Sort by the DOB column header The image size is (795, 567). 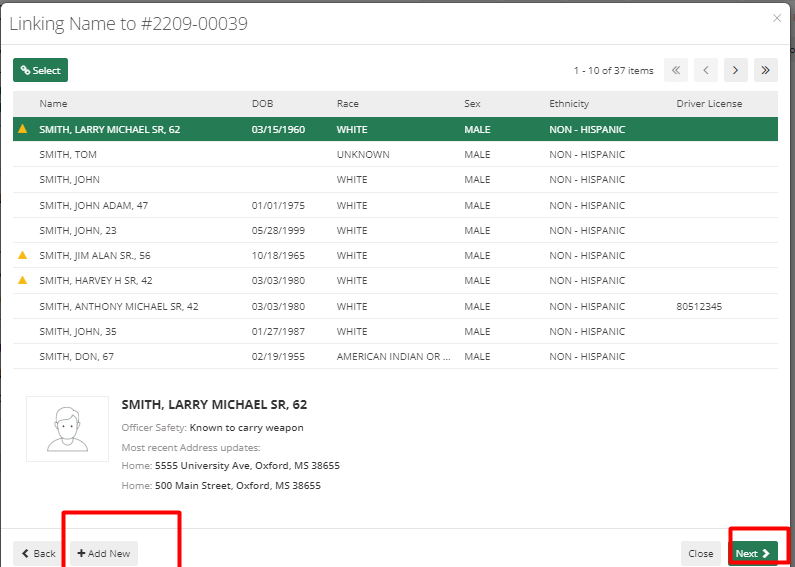point(263,103)
